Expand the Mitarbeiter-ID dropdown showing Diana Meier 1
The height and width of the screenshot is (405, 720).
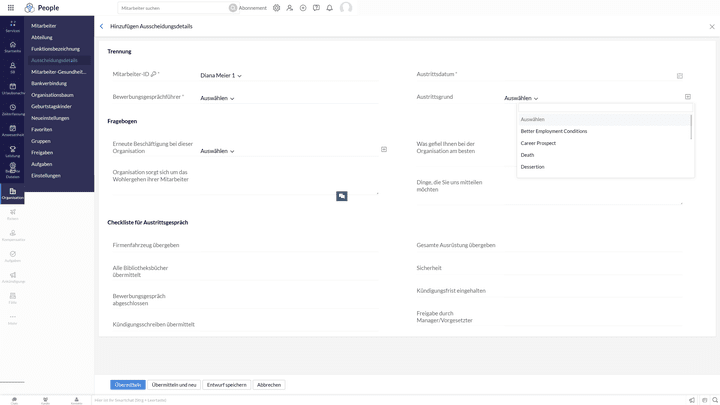[221, 75]
